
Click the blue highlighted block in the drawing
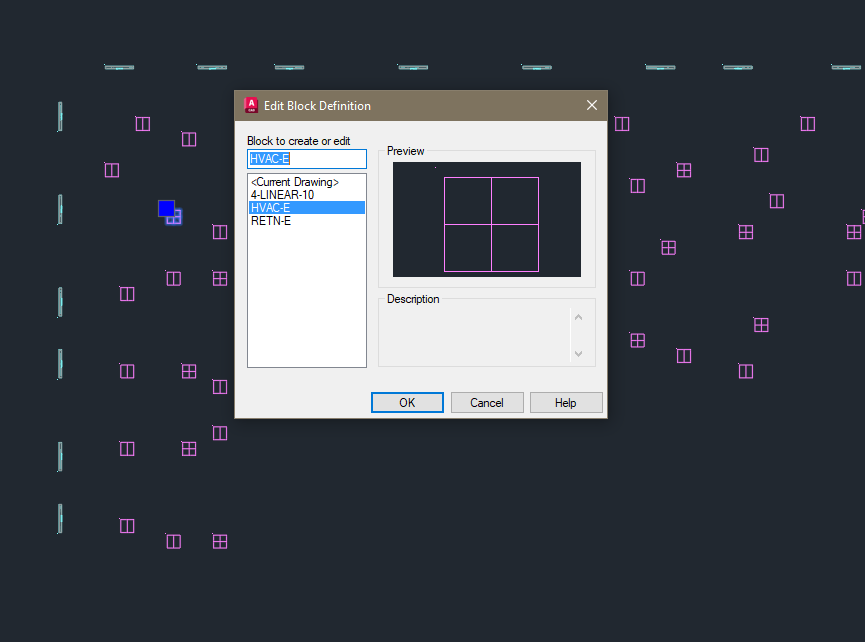click(x=166, y=209)
